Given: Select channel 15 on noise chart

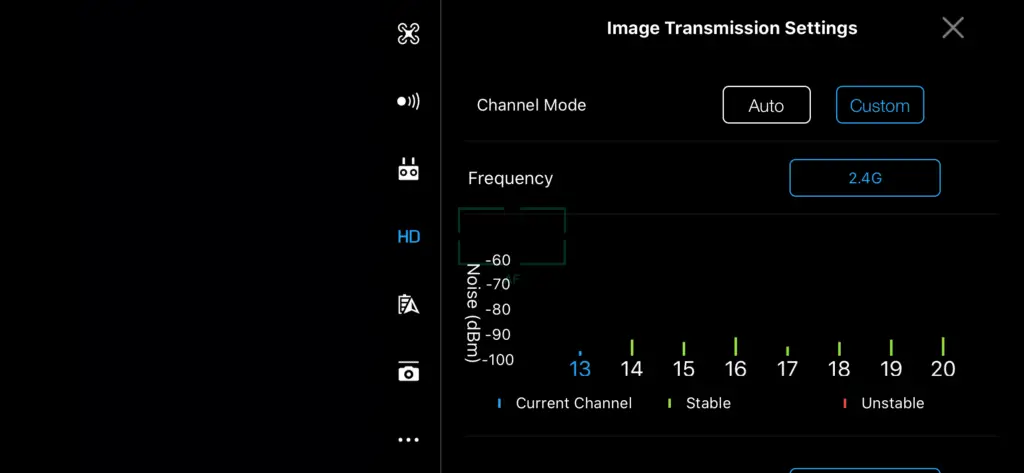Looking at the screenshot, I should tap(684, 368).
